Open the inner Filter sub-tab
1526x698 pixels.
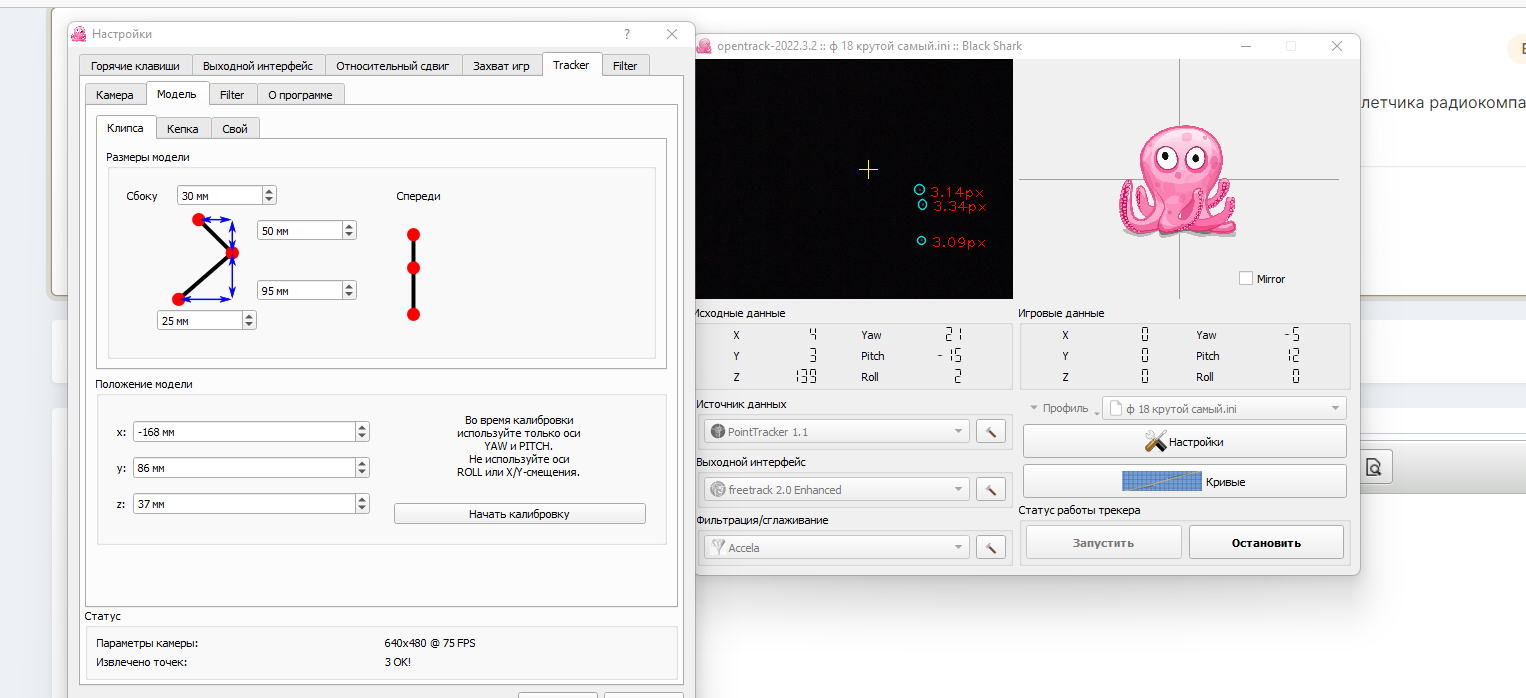click(232, 95)
